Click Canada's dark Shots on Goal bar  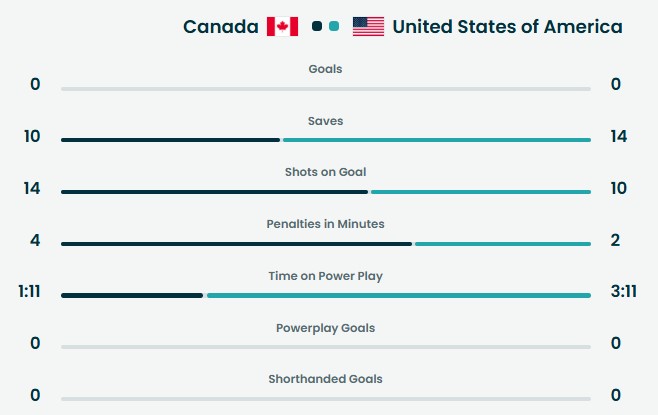click(x=214, y=192)
